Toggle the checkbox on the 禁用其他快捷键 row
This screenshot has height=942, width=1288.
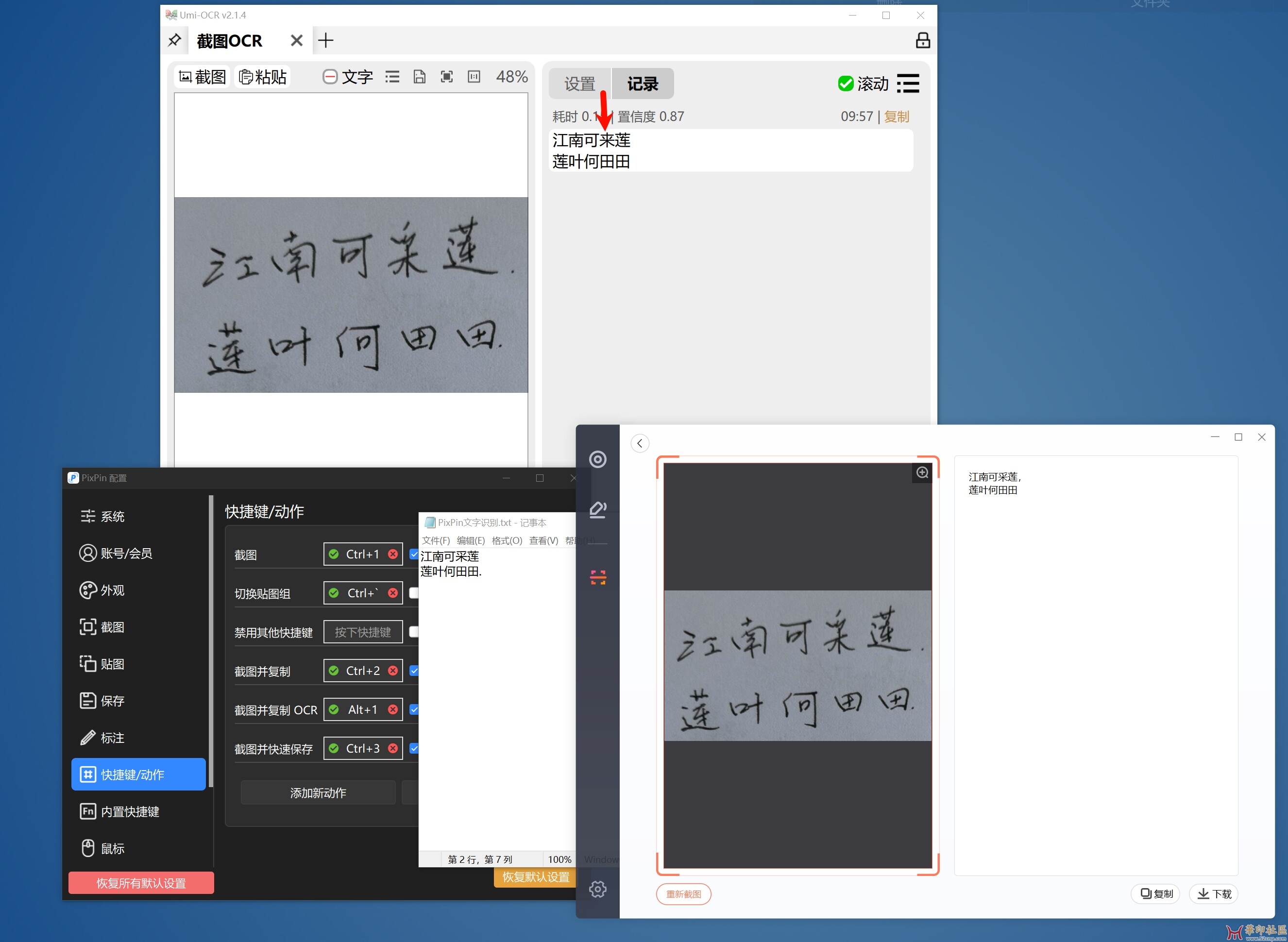(x=414, y=632)
